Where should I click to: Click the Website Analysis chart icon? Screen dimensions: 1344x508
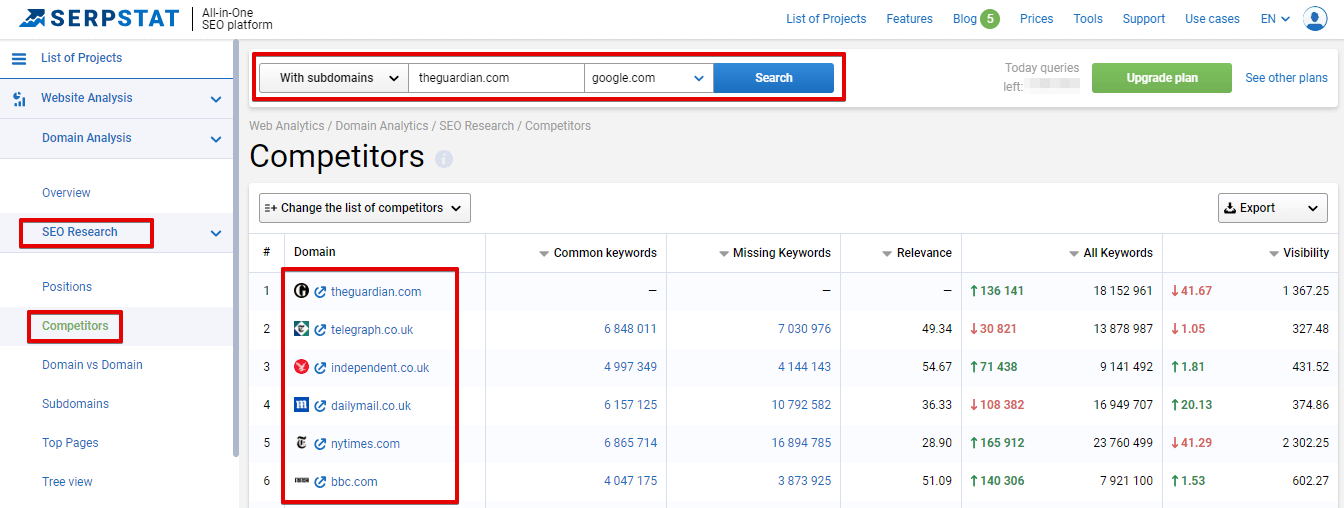coord(19,99)
